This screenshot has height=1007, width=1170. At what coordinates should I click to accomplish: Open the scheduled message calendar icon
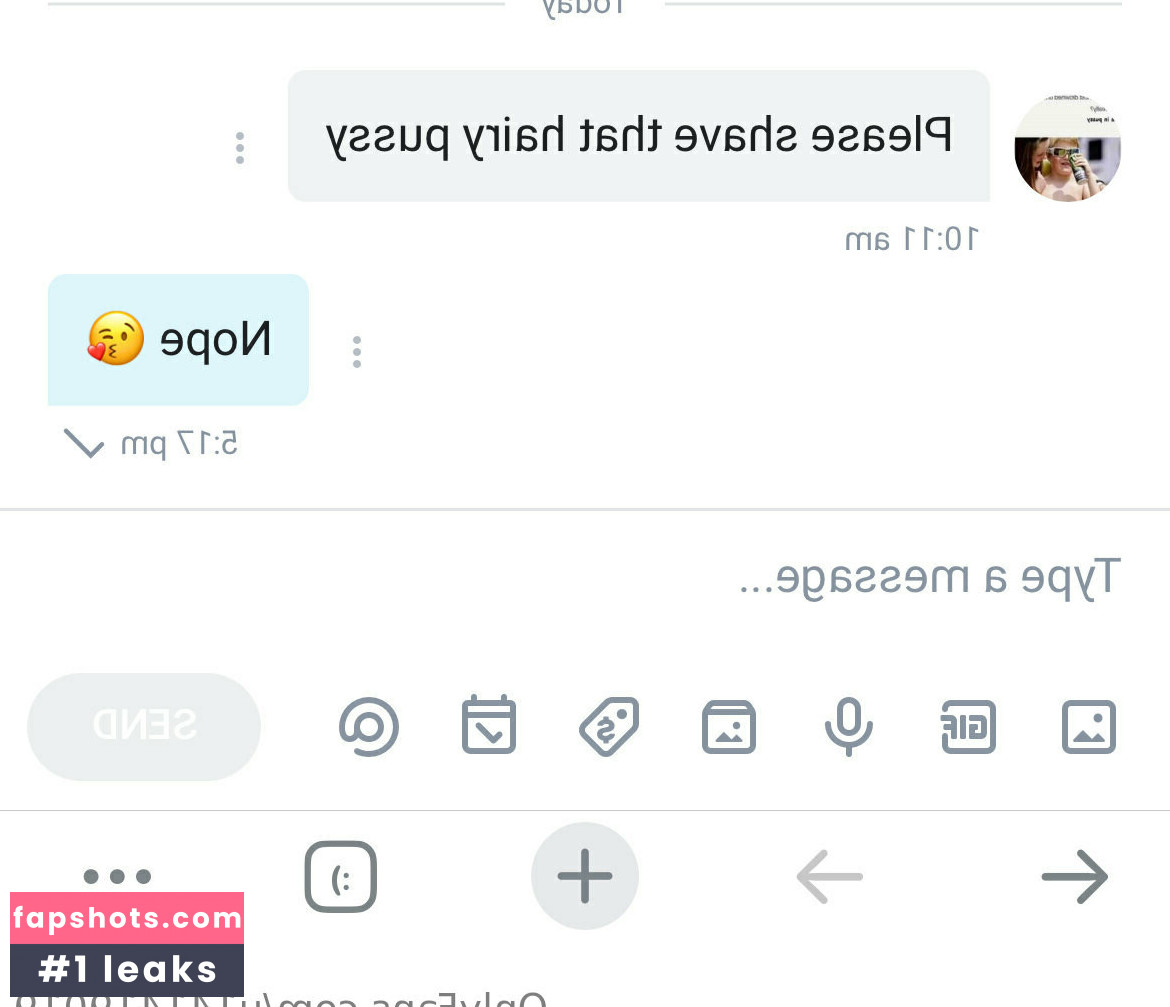tap(489, 724)
